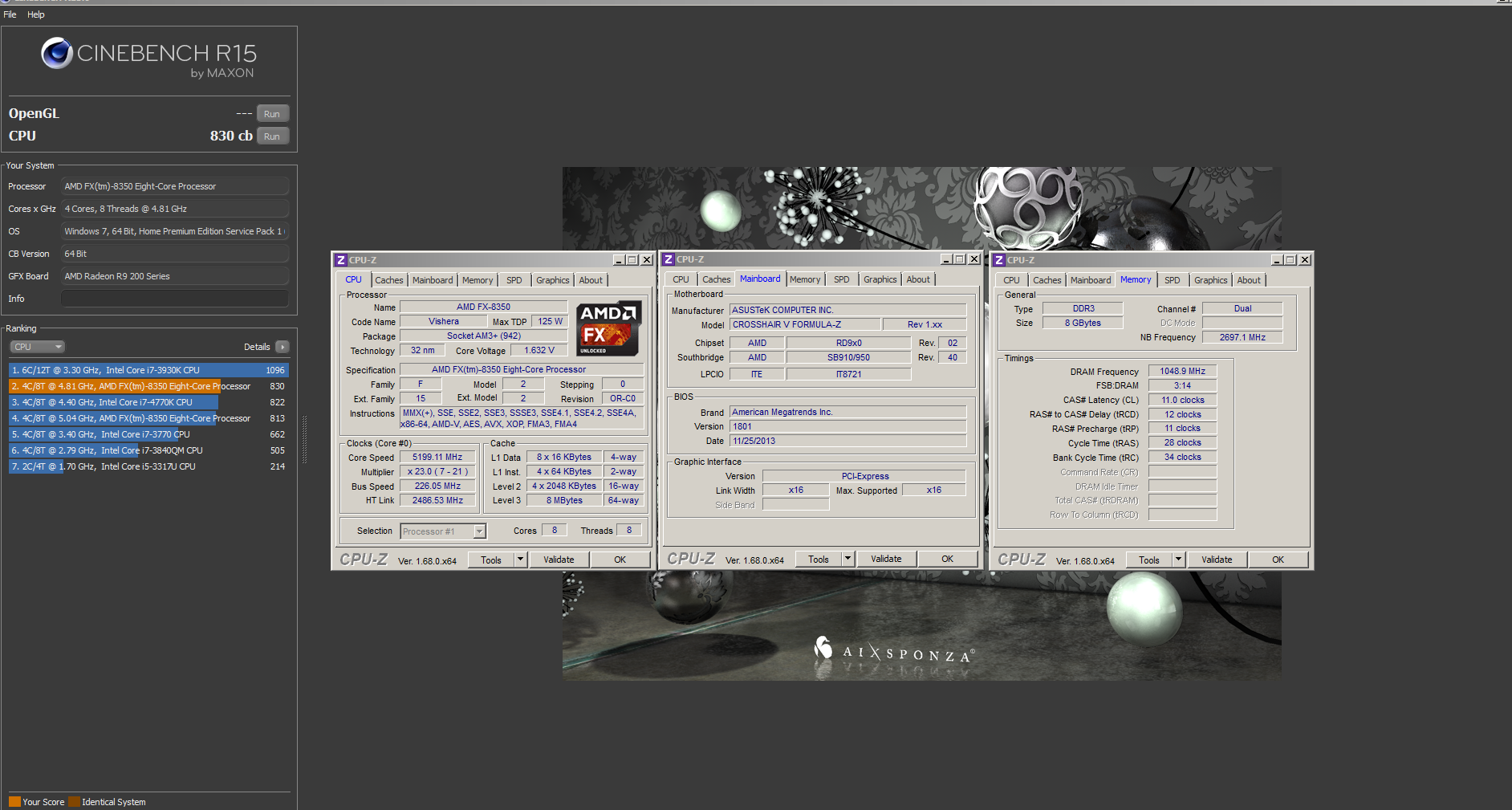Viewport: 1512px width, 810px height.
Task: Click OK in right CPU-Z window
Action: [x=1278, y=560]
